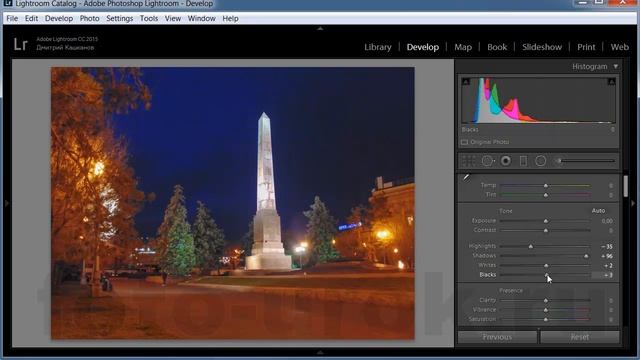Click the Histogram panel title

click(590, 66)
